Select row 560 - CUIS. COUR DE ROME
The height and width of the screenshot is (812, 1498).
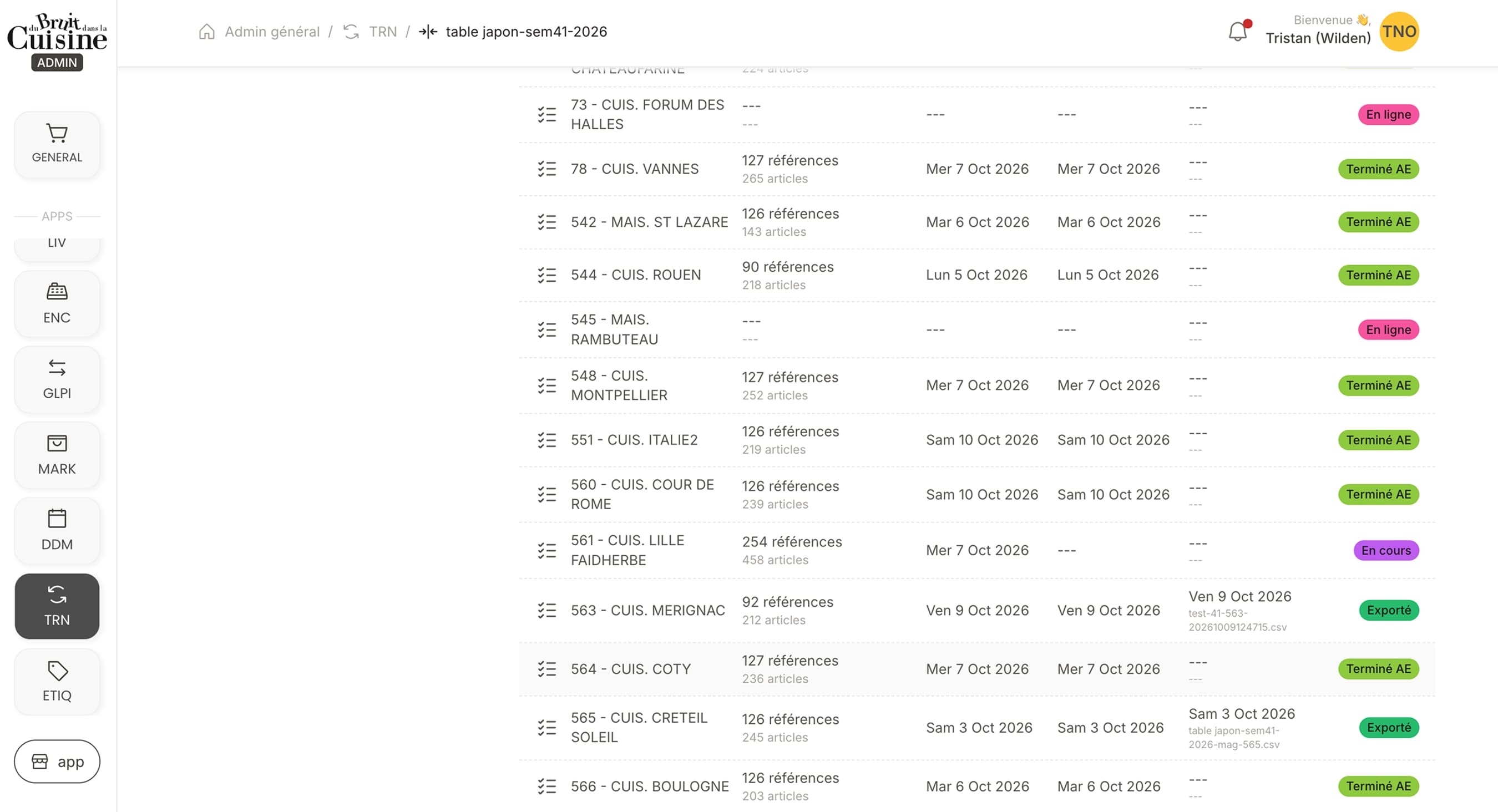pyautogui.click(x=977, y=495)
